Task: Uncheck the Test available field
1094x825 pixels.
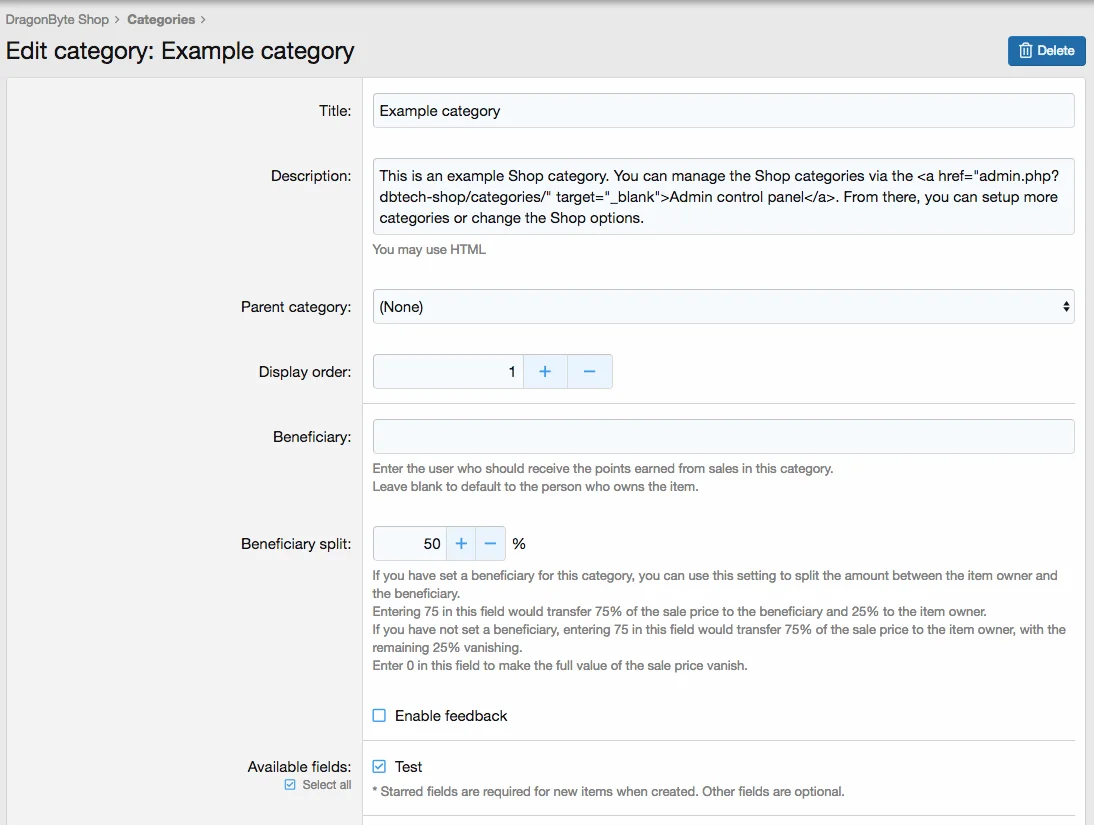Action: tap(379, 767)
